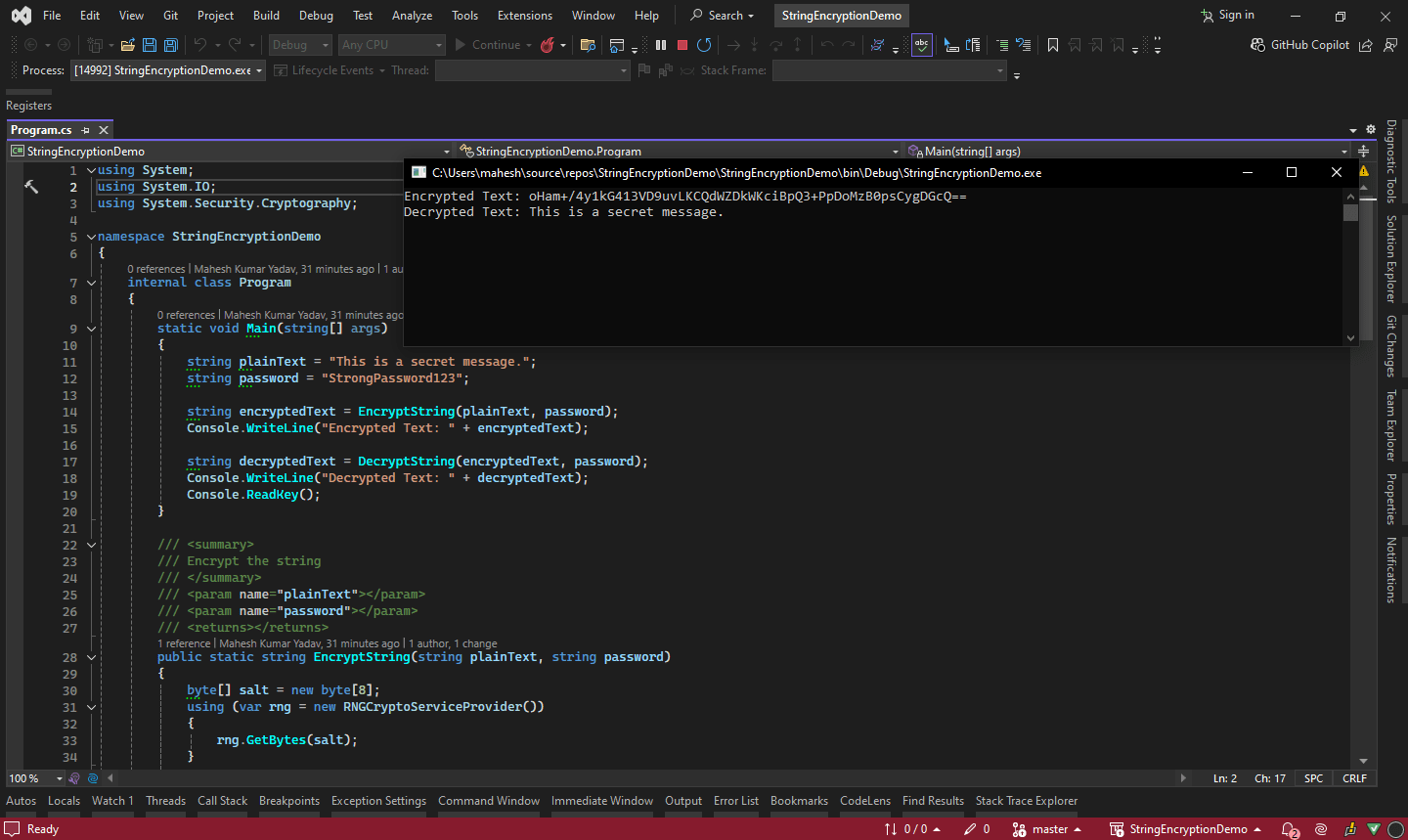Click the Hot Reload flame icon
Screen dimensions: 1408x840
[x=548, y=45]
